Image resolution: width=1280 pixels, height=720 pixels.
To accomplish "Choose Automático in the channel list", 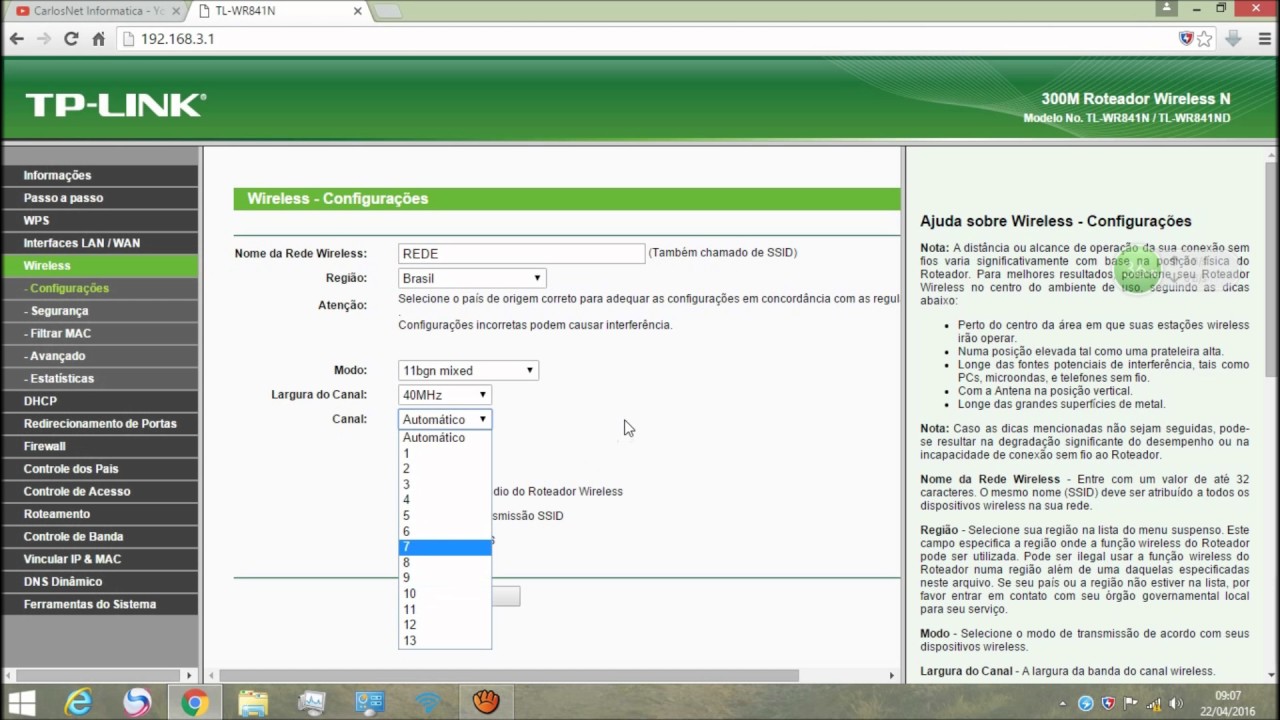I will 445,438.
